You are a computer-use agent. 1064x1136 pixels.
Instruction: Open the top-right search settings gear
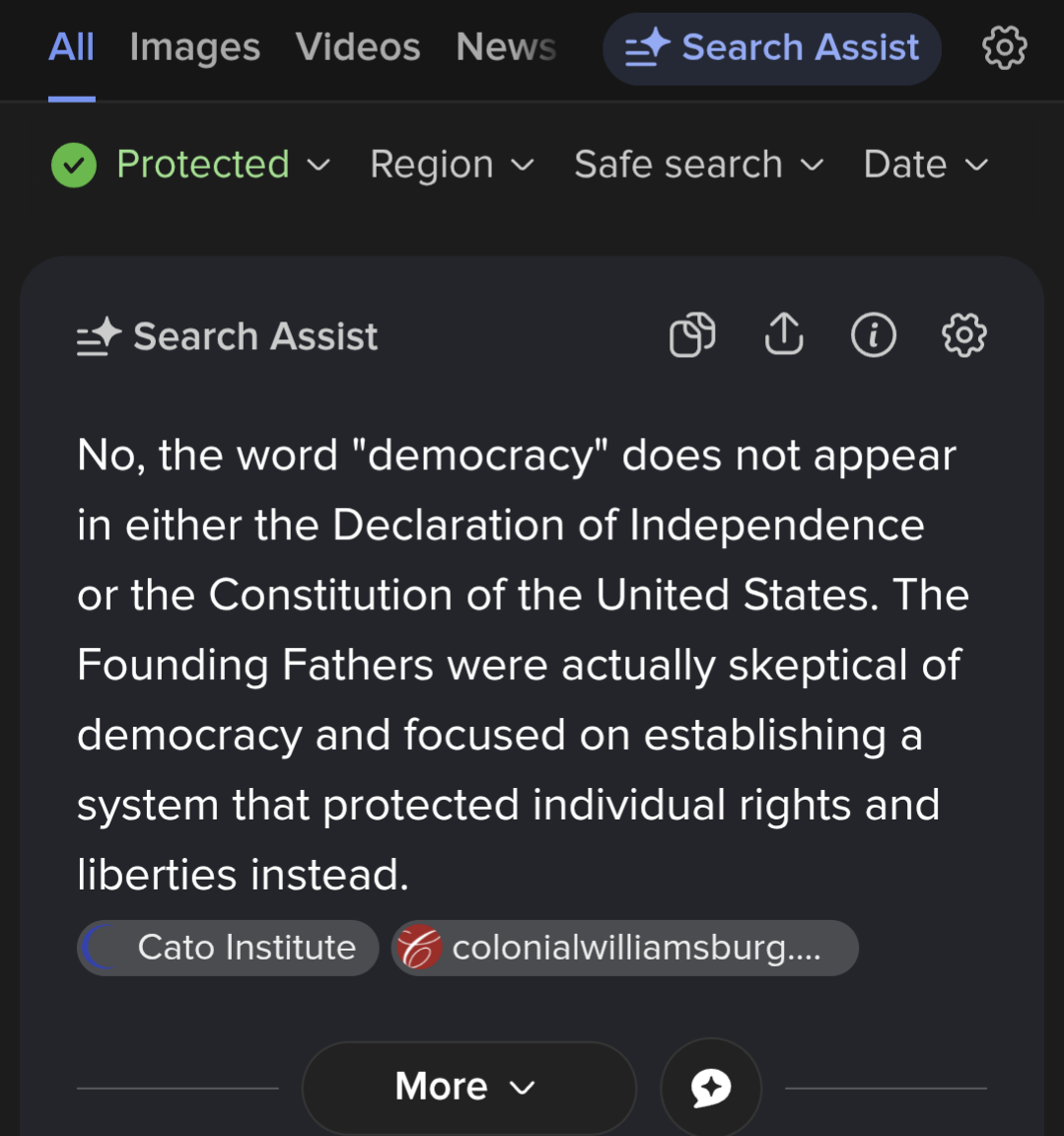[1004, 47]
